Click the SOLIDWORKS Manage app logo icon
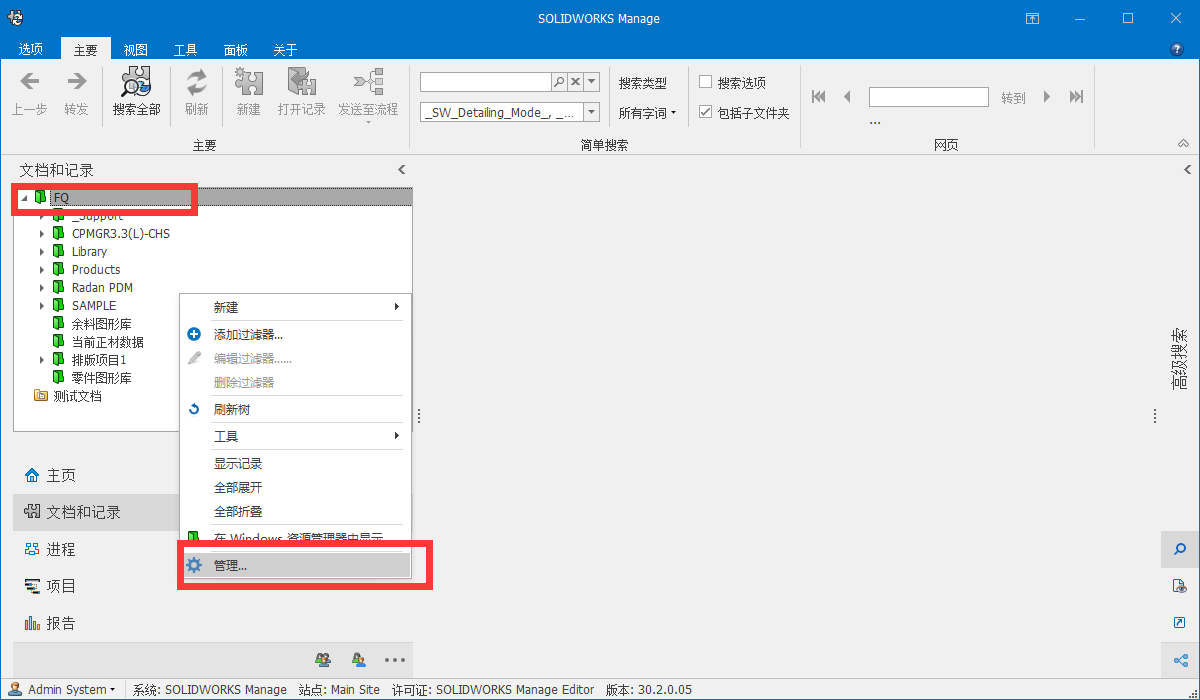The height and width of the screenshot is (700, 1200). (15, 18)
